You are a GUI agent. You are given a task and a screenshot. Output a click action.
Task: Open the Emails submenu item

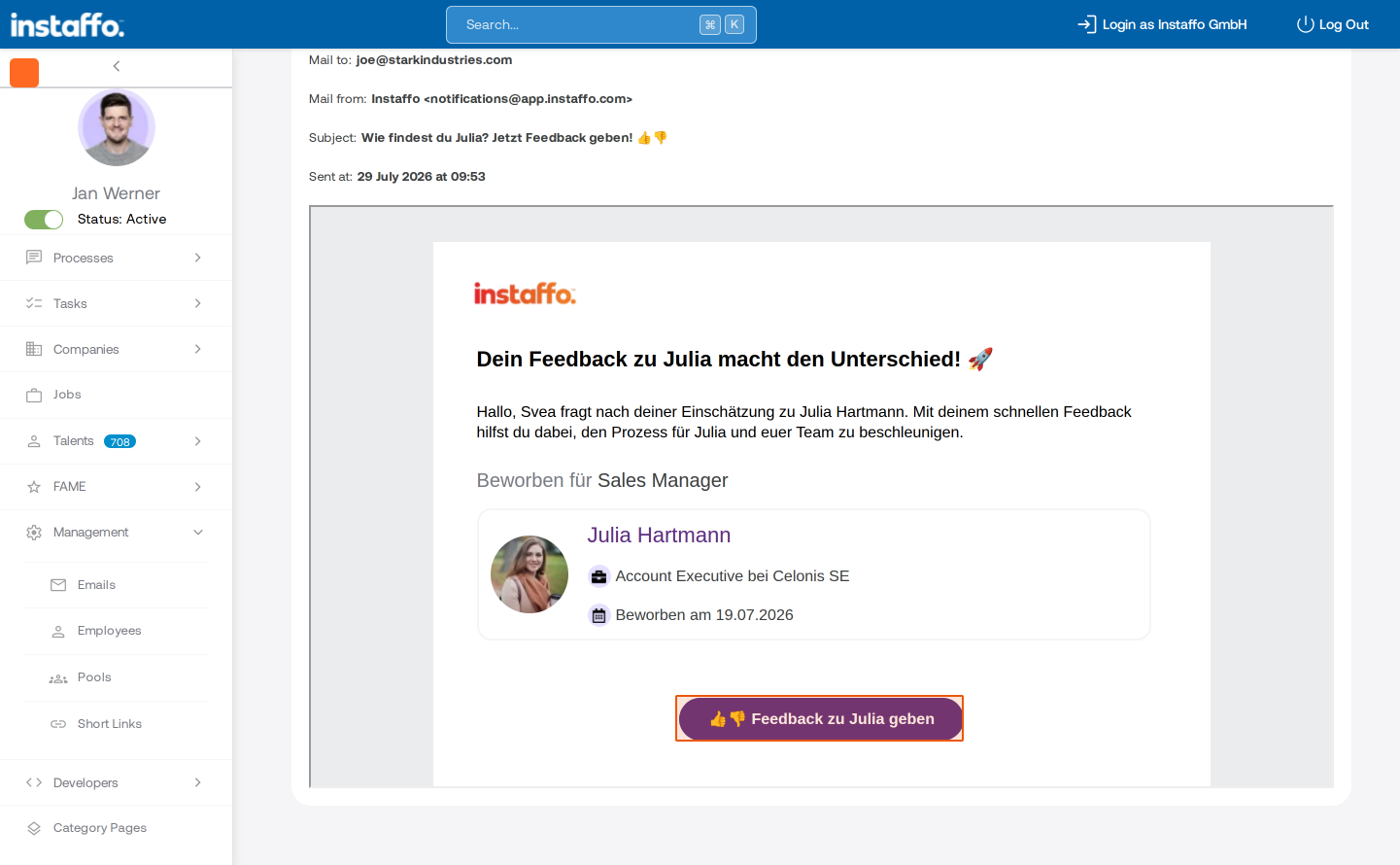tap(116, 585)
